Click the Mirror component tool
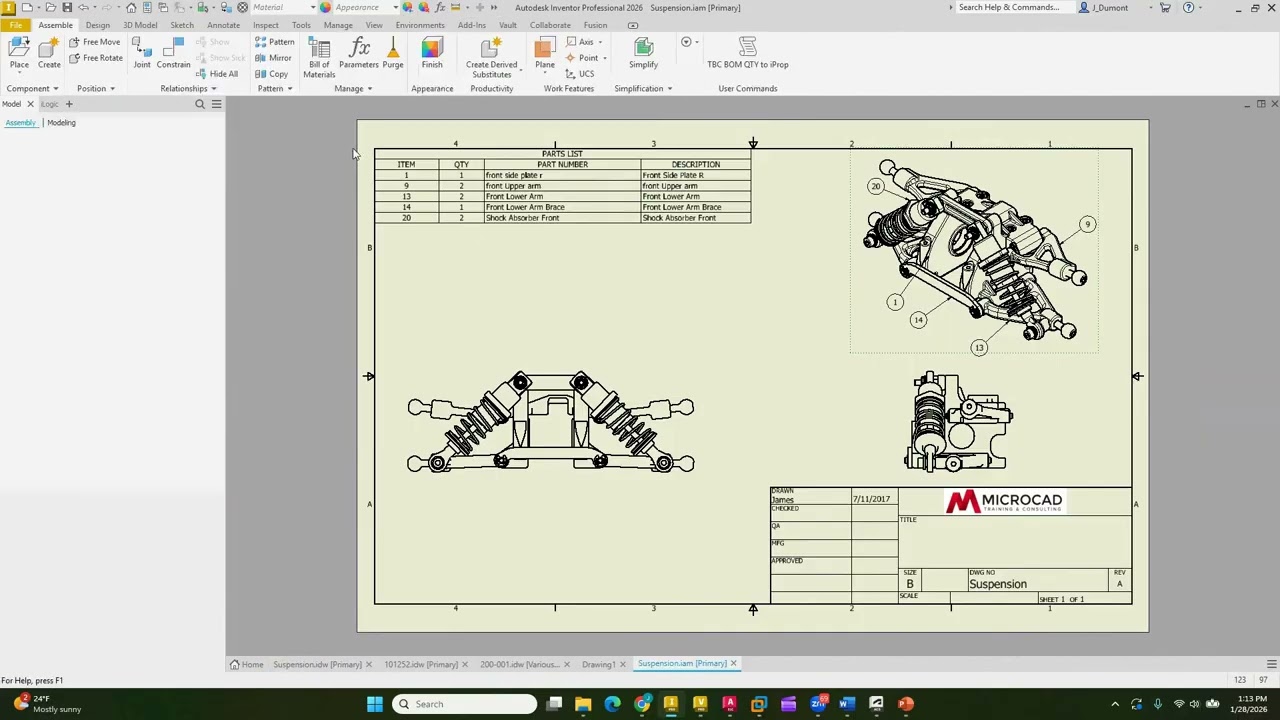The width and height of the screenshot is (1280, 720). [x=273, y=58]
